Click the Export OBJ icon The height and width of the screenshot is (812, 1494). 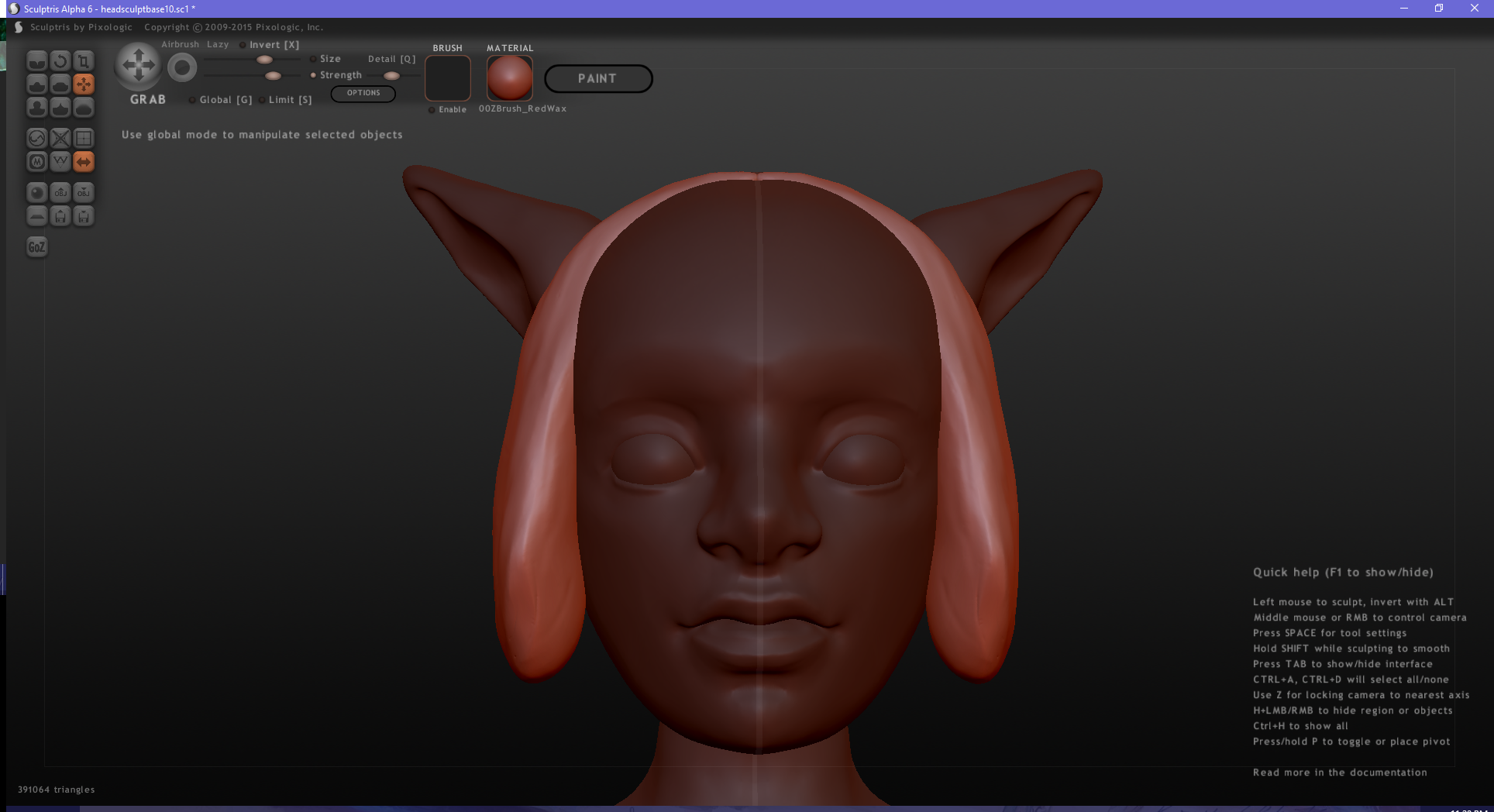point(84,193)
